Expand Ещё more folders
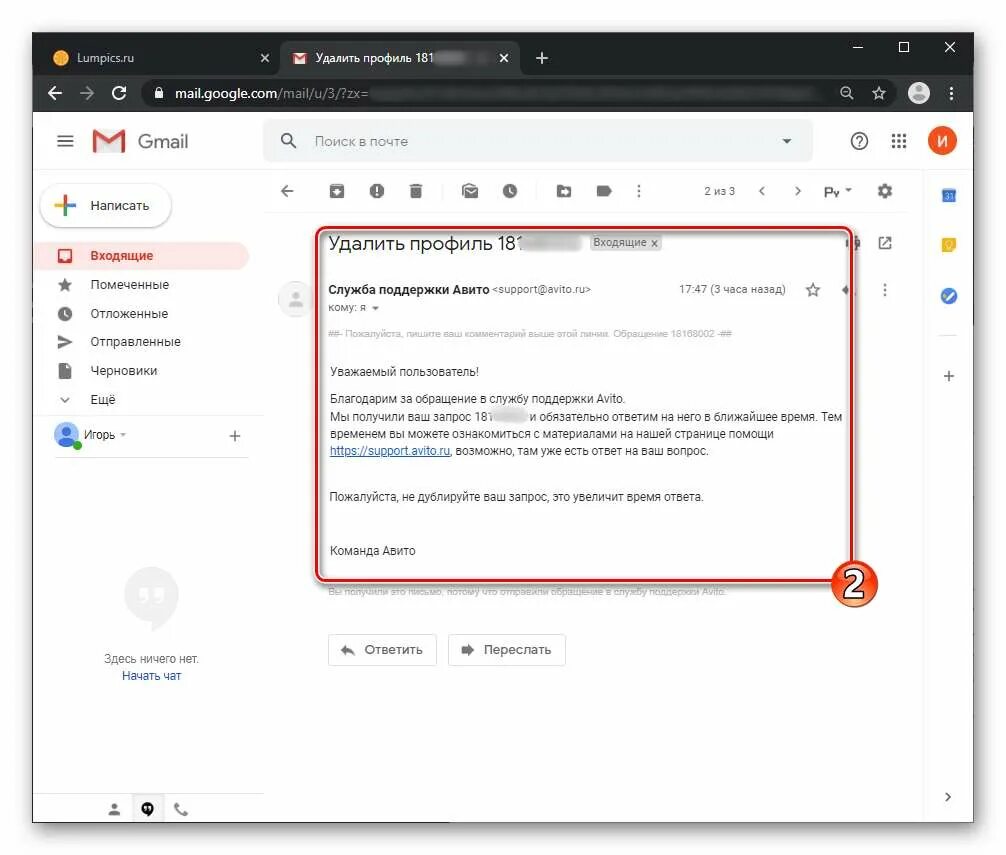Viewport: 1006px width, 855px height. point(103,400)
